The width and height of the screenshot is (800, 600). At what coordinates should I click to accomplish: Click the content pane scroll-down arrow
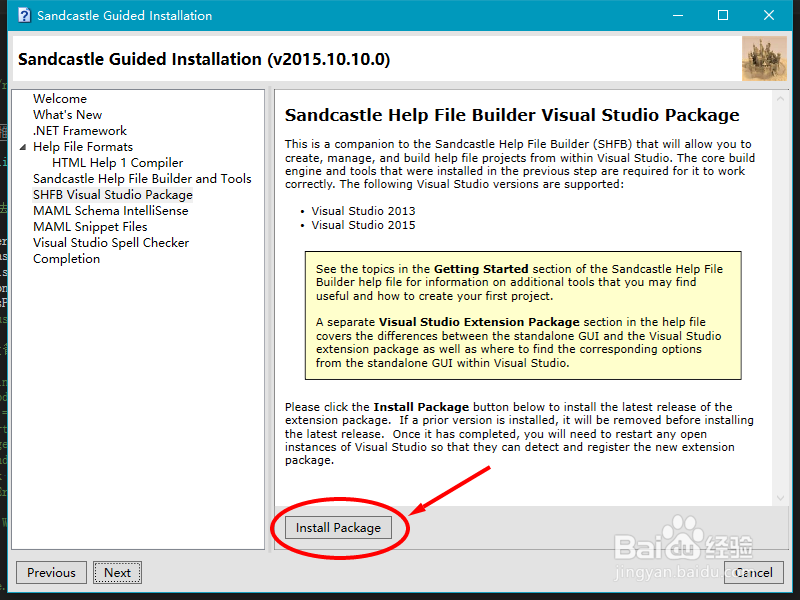click(x=780, y=497)
